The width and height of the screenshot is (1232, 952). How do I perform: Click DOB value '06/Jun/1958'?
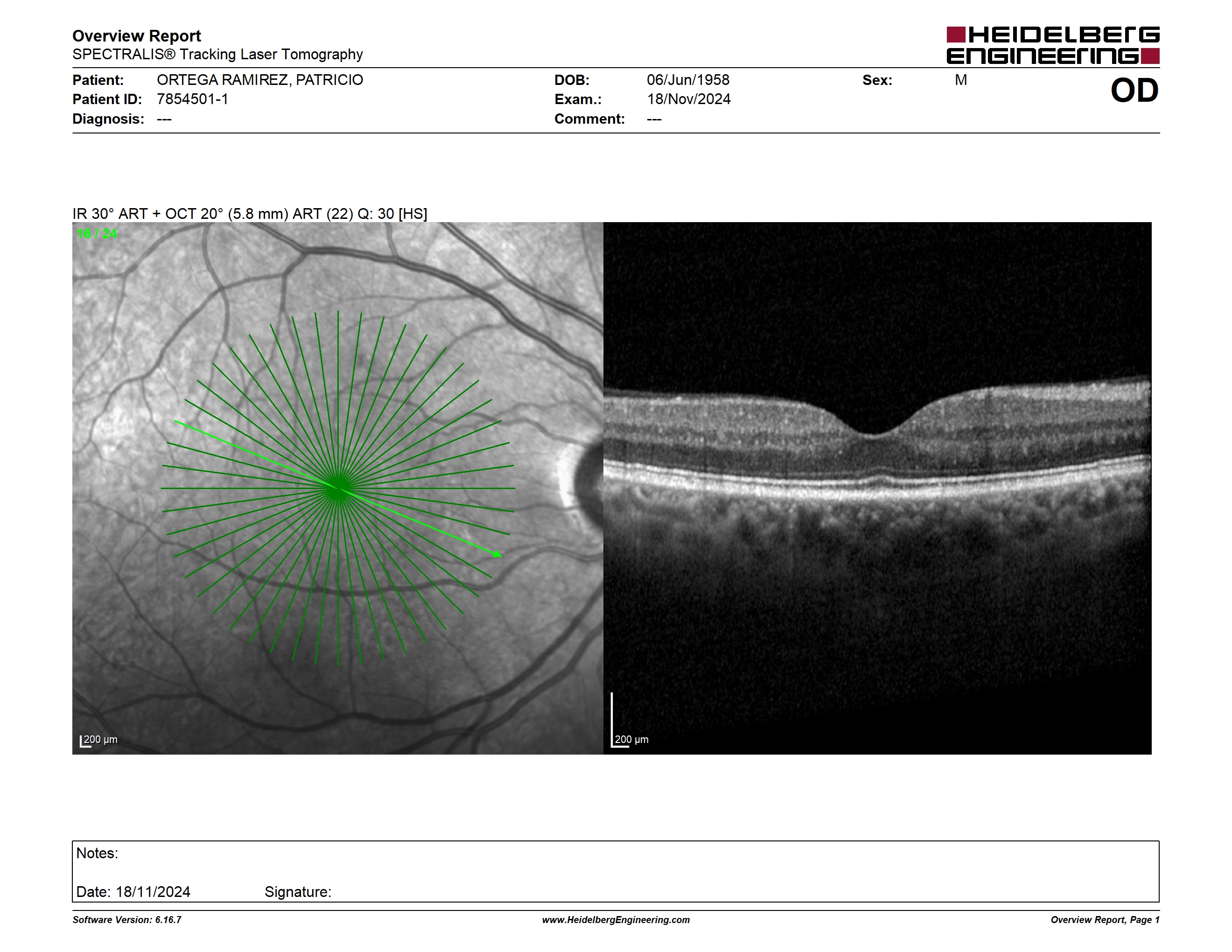click(688, 80)
